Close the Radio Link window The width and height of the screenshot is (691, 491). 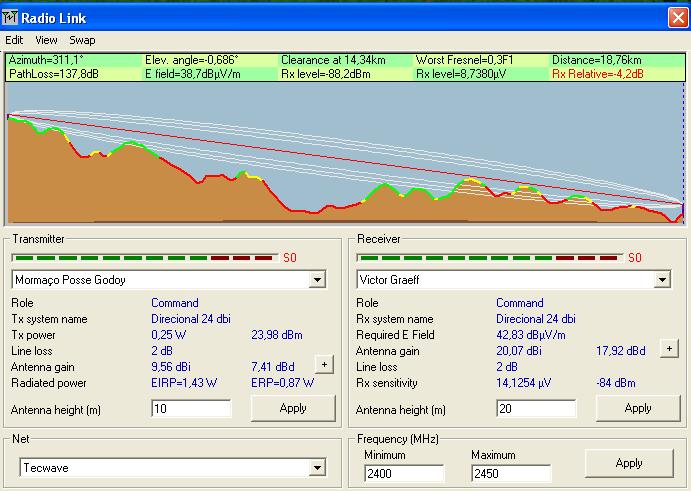pos(676,16)
